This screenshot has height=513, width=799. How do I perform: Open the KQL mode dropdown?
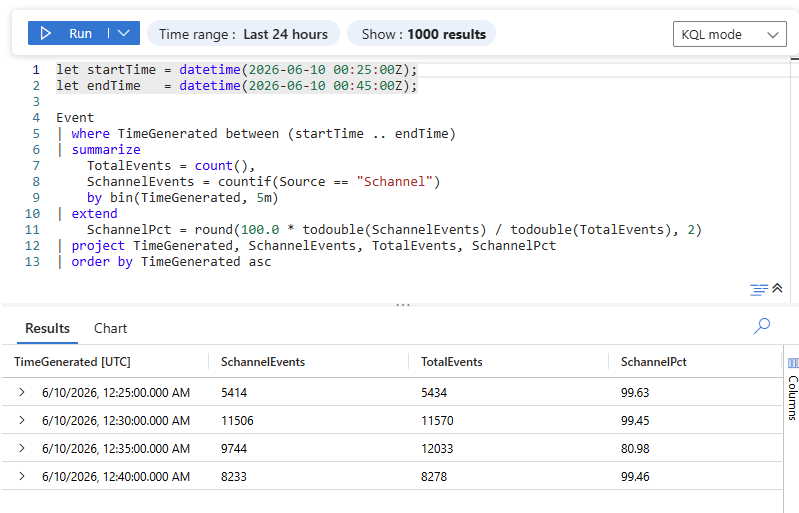pyautogui.click(x=729, y=34)
